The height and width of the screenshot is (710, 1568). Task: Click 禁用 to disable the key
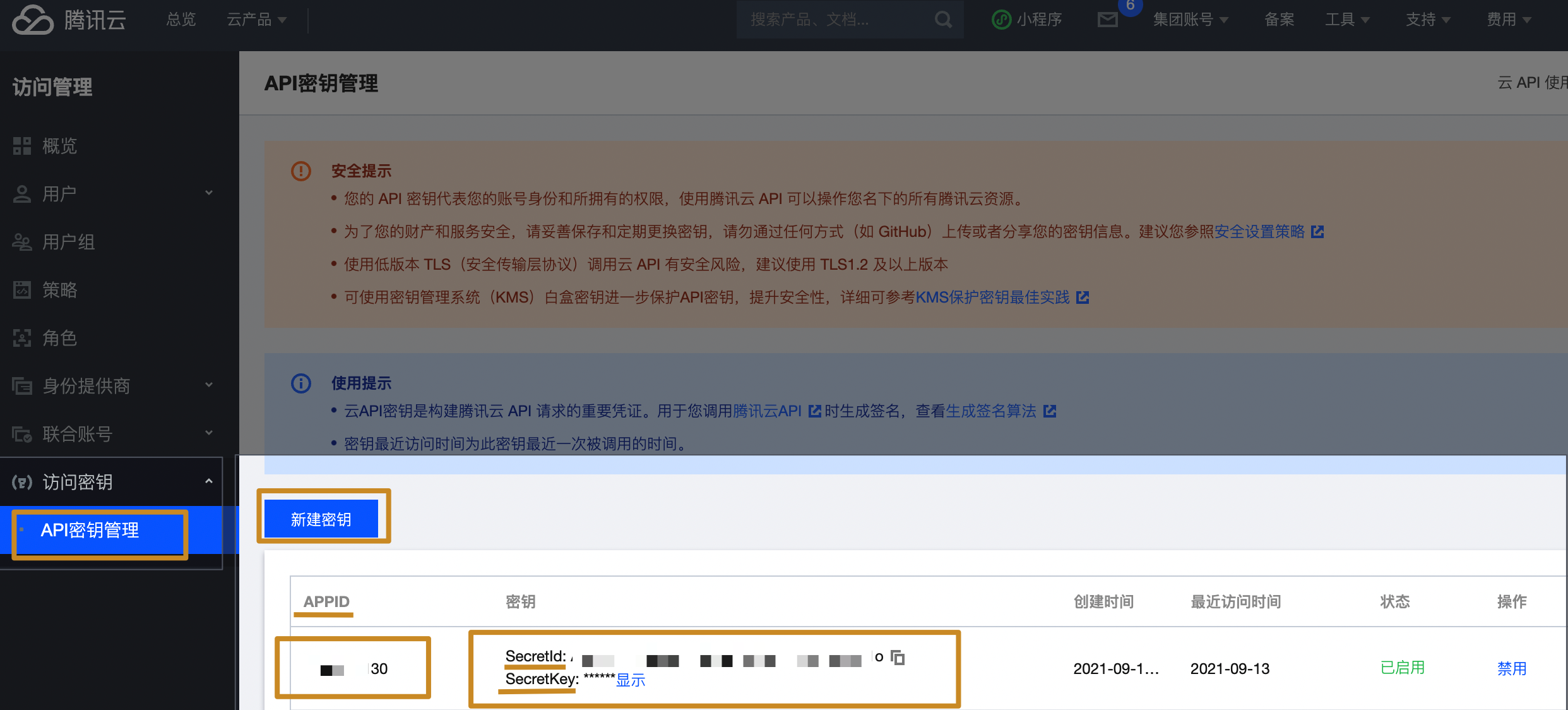pyautogui.click(x=1512, y=668)
